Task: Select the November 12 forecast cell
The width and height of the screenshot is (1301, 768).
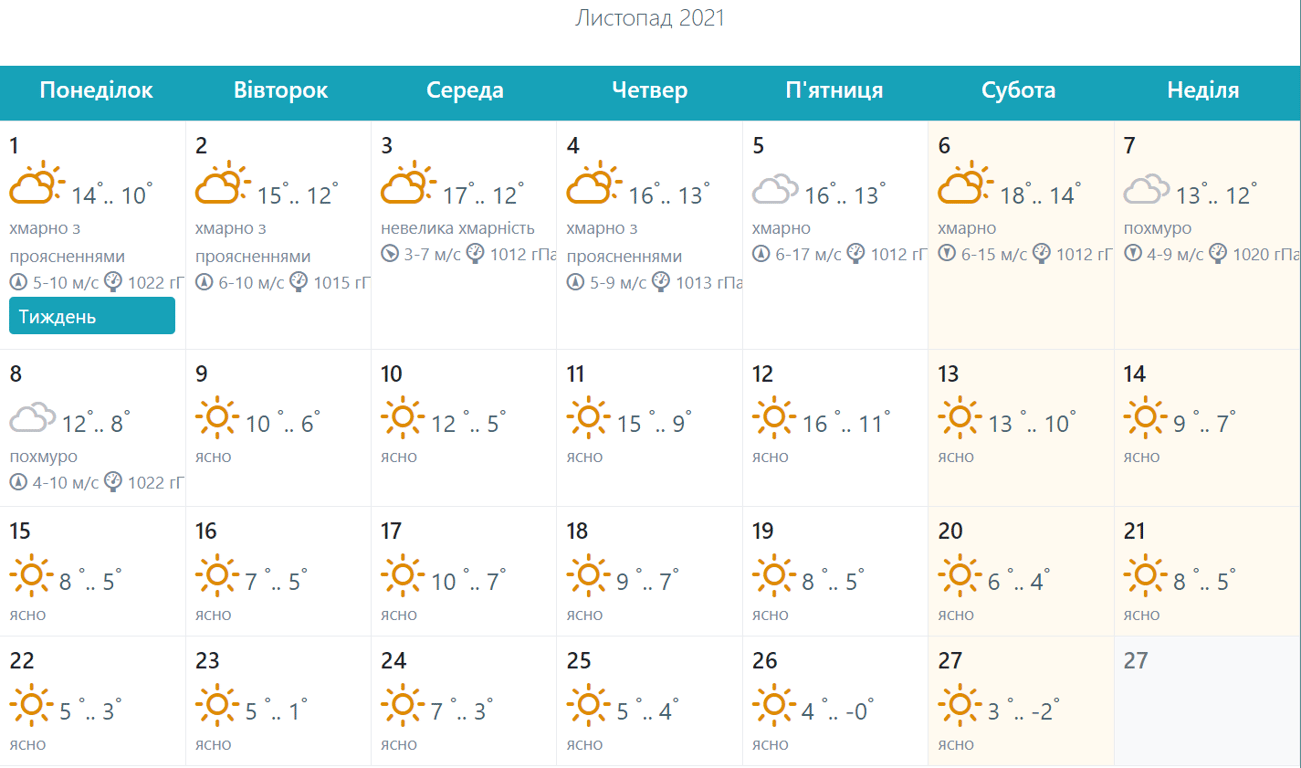Action: coord(834,427)
